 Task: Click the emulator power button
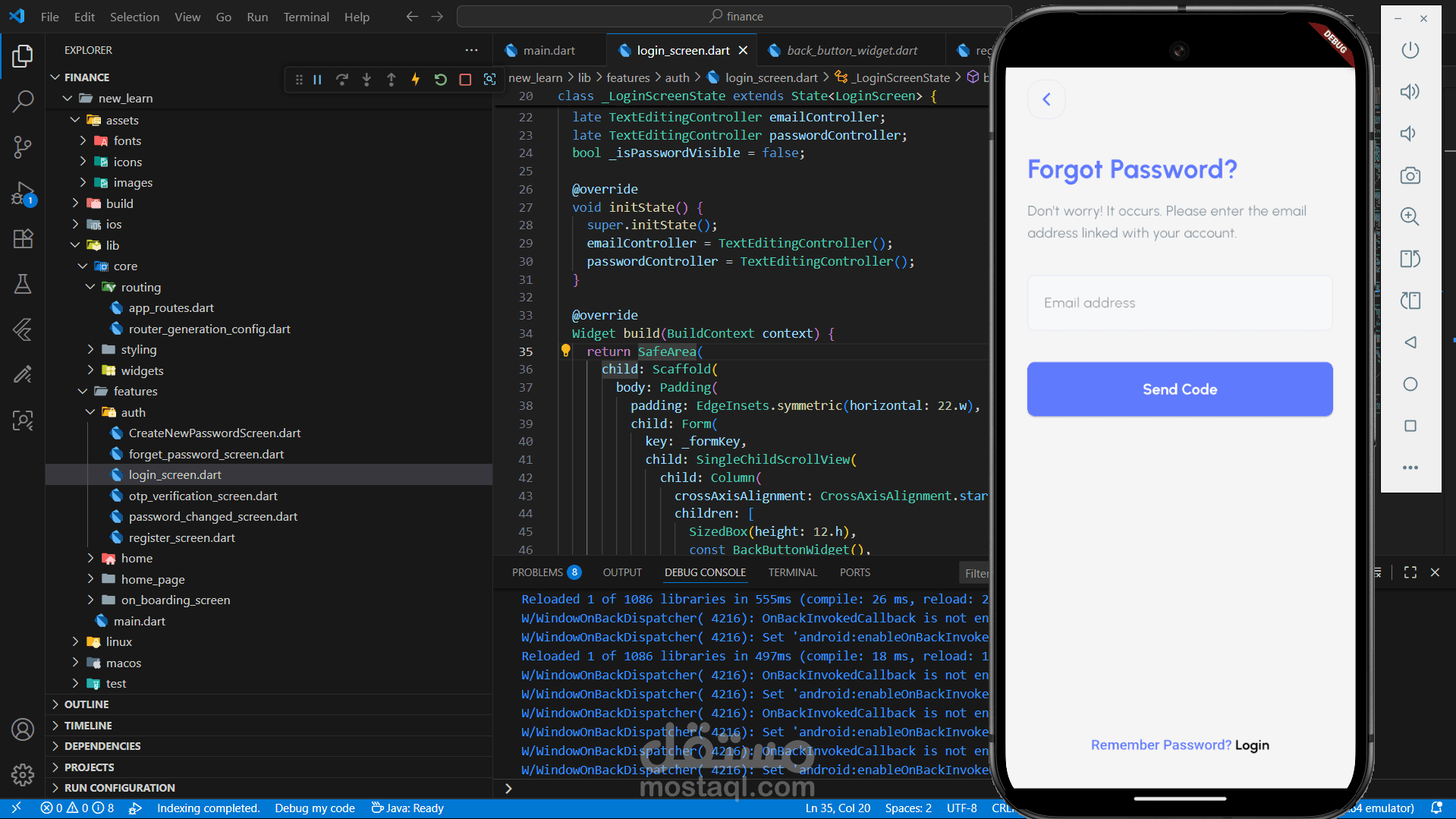(x=1410, y=50)
